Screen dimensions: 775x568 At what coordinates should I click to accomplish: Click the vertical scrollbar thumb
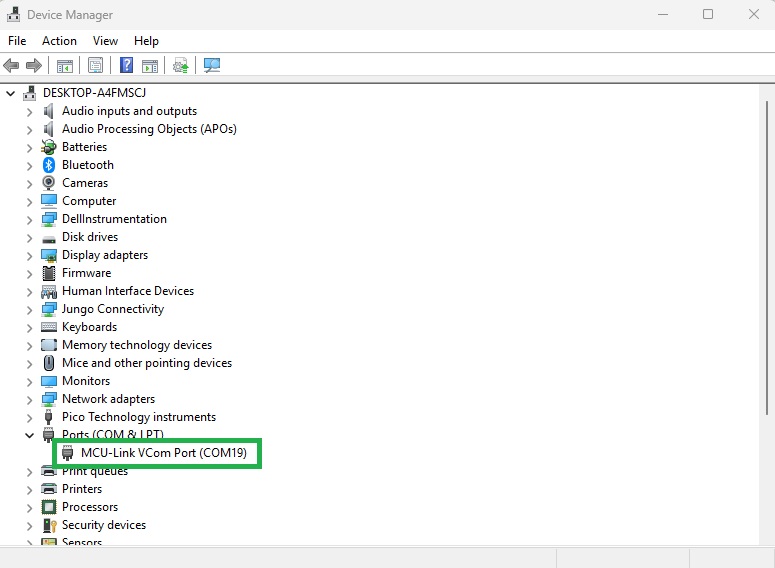pos(767,258)
